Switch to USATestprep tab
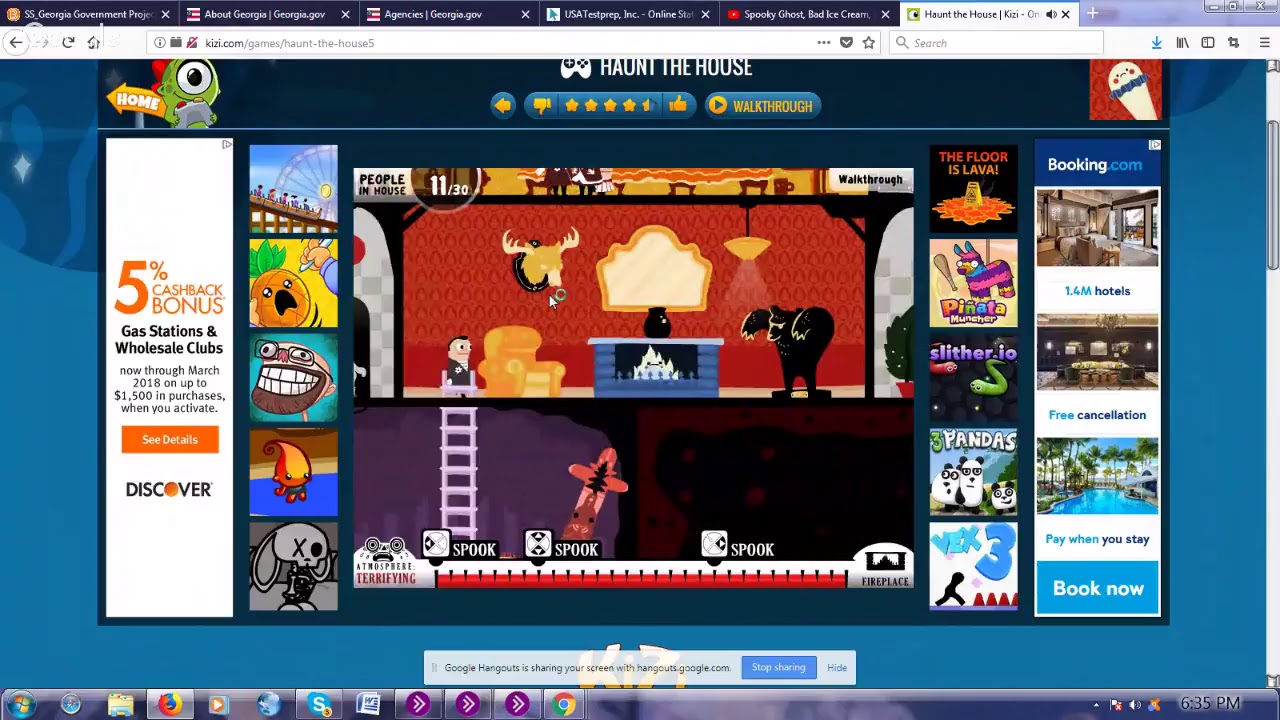Image resolution: width=1280 pixels, height=720 pixels. [628, 14]
